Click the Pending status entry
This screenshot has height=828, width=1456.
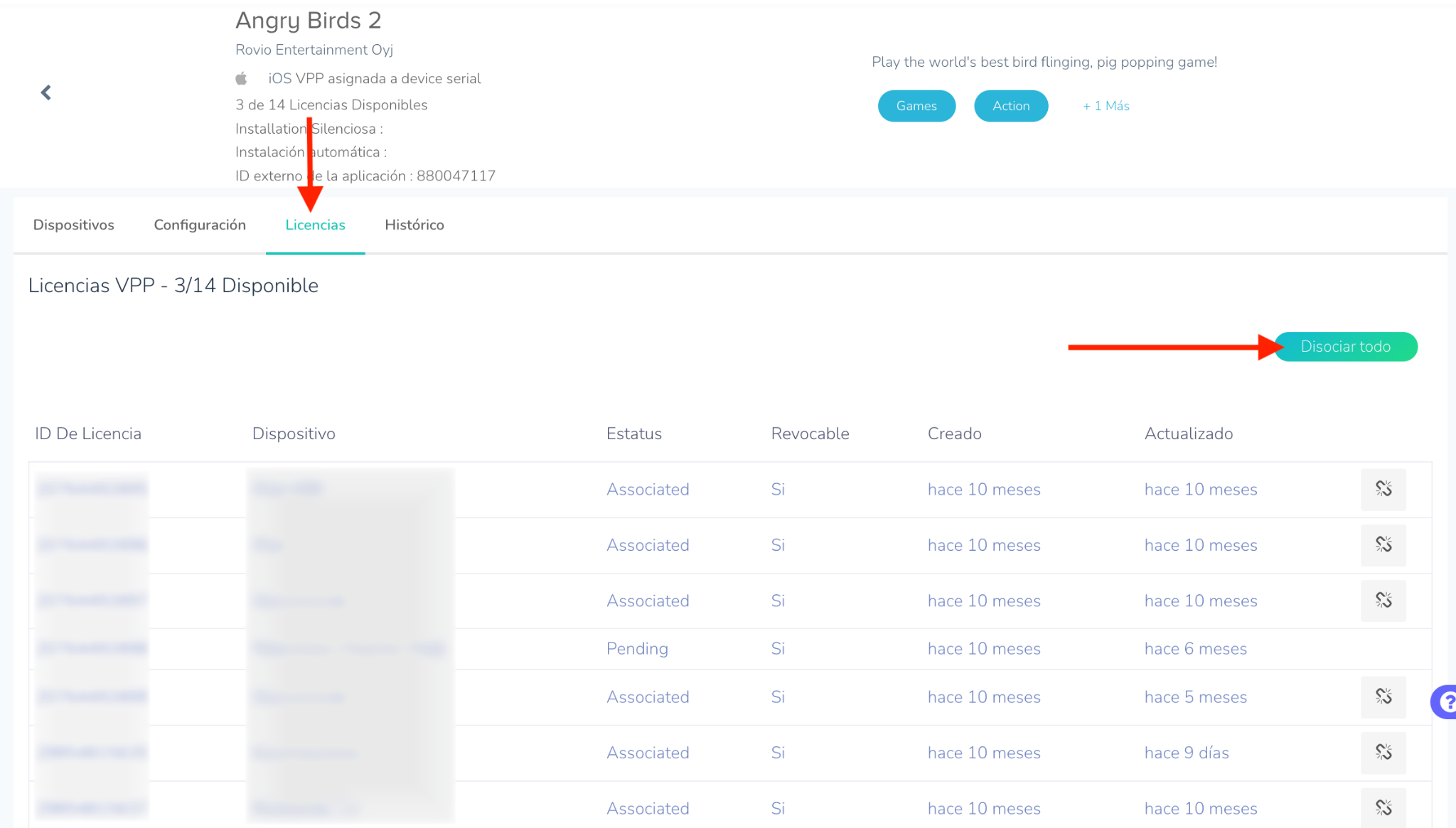click(637, 648)
